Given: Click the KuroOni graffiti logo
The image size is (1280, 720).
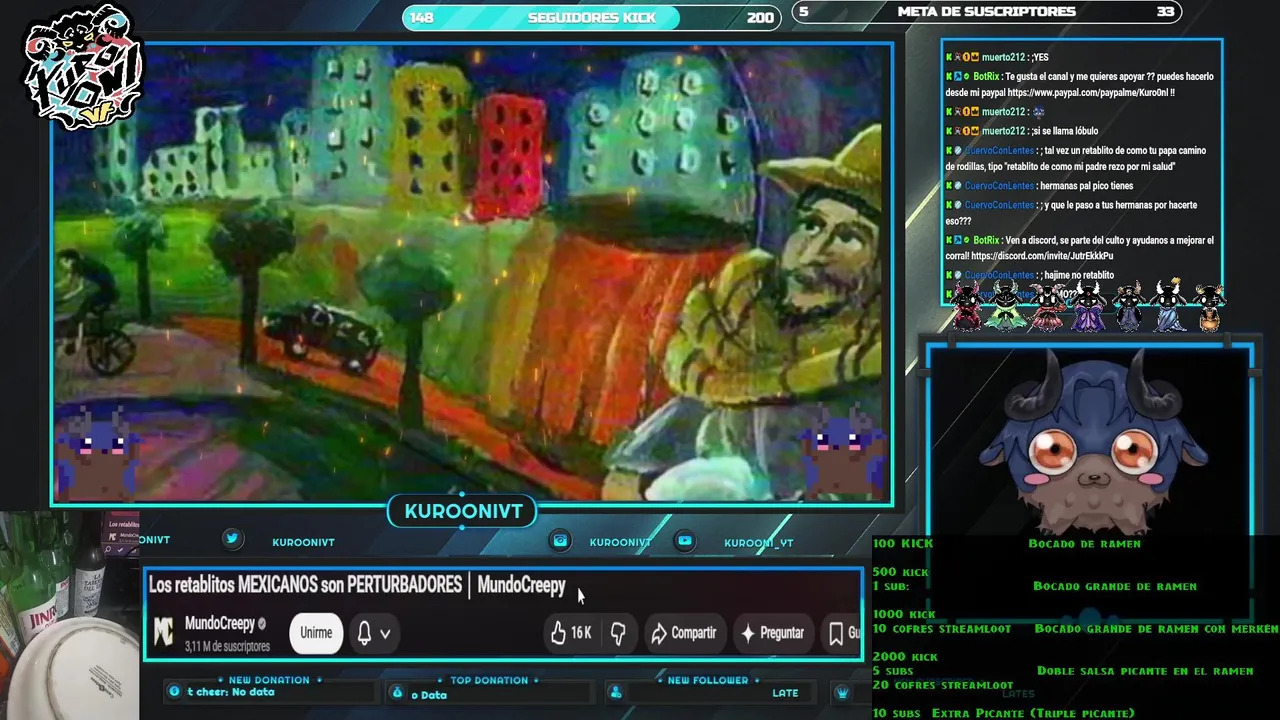Looking at the screenshot, I should point(83,68).
